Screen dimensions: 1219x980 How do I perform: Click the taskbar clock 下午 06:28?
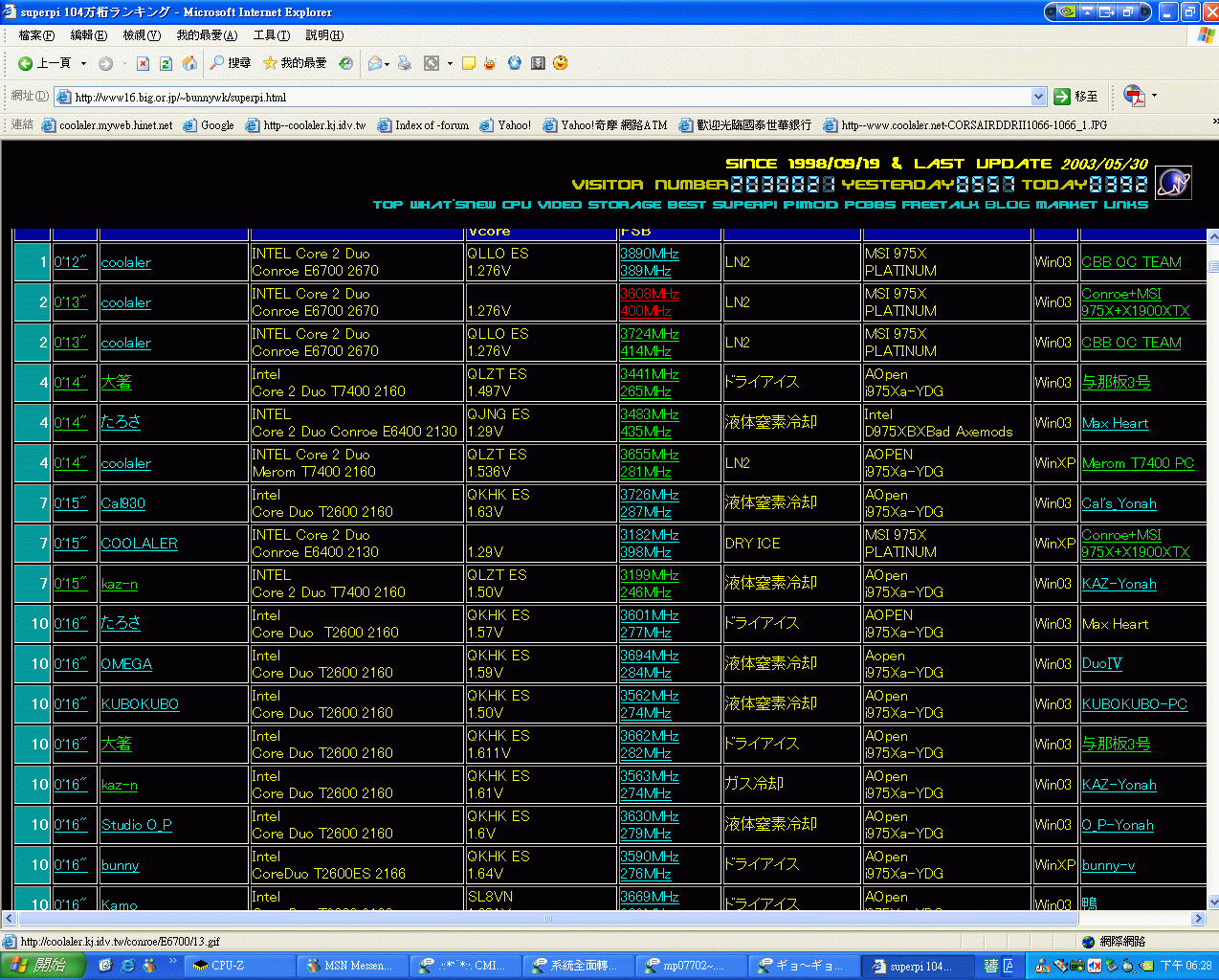1186,967
